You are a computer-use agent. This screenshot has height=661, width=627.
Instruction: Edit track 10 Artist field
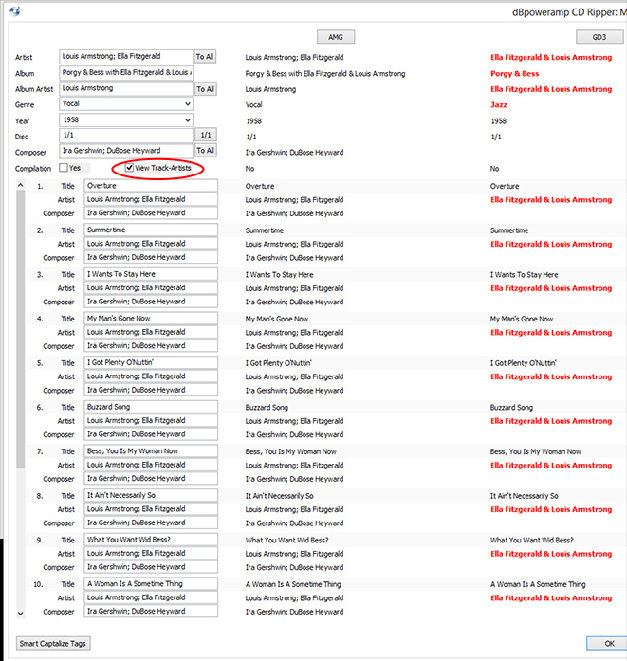click(x=151, y=597)
